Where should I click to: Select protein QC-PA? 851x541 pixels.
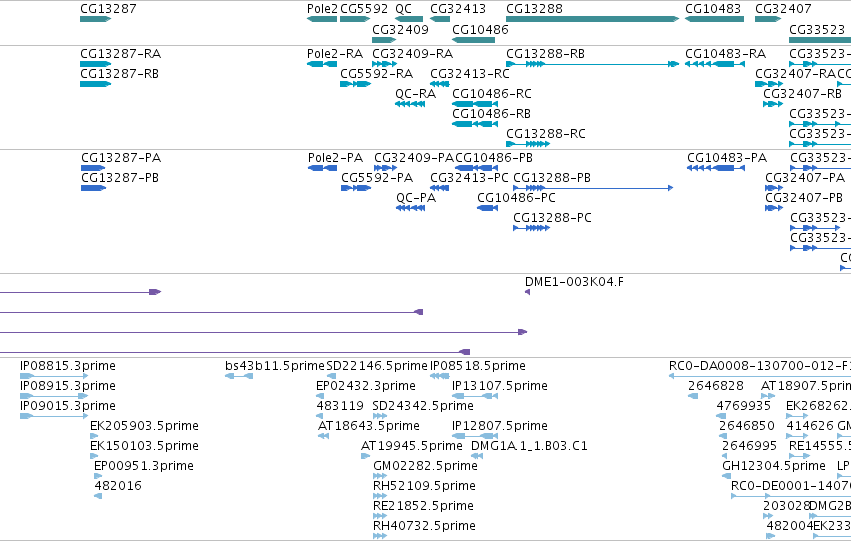(410, 208)
